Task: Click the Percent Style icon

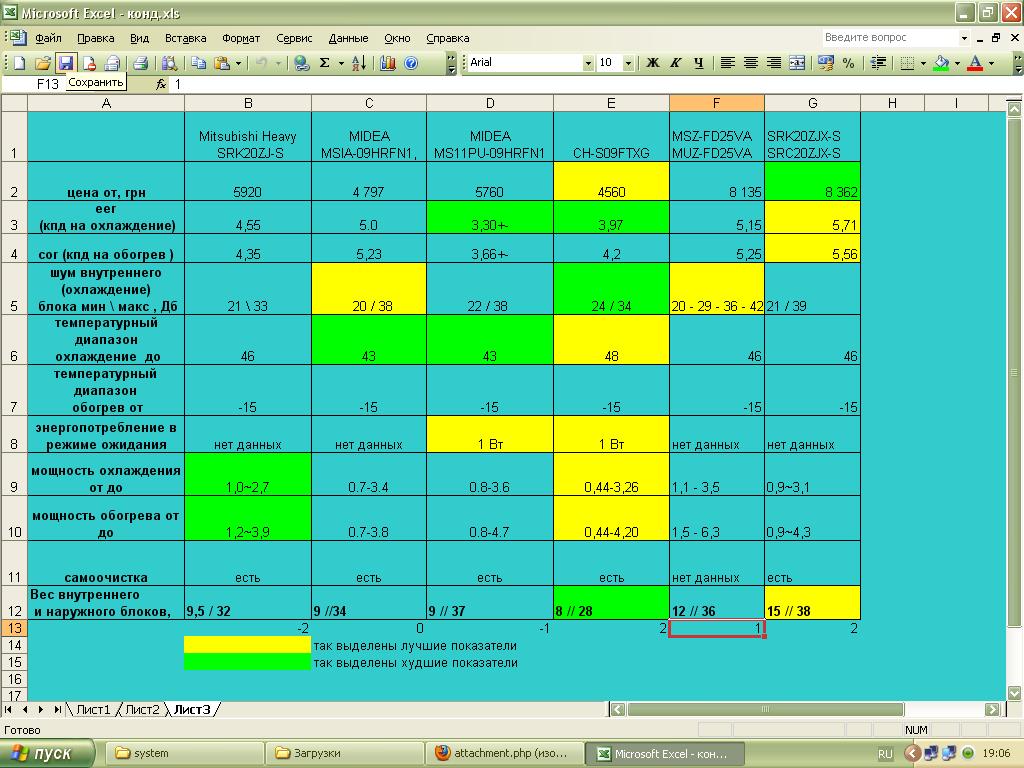Action: pos(848,63)
